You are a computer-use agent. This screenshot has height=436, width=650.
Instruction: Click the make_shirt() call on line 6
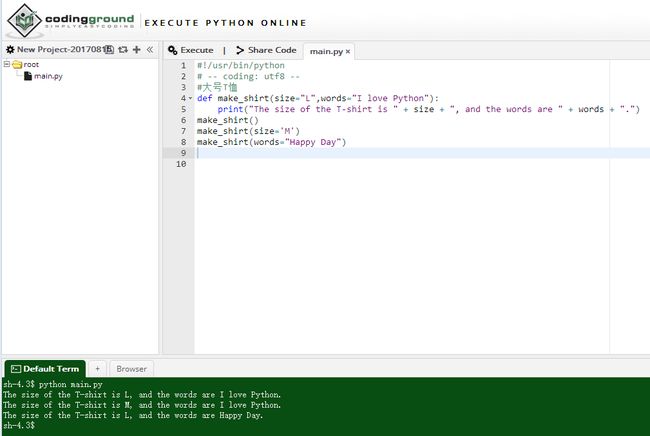tap(228, 120)
